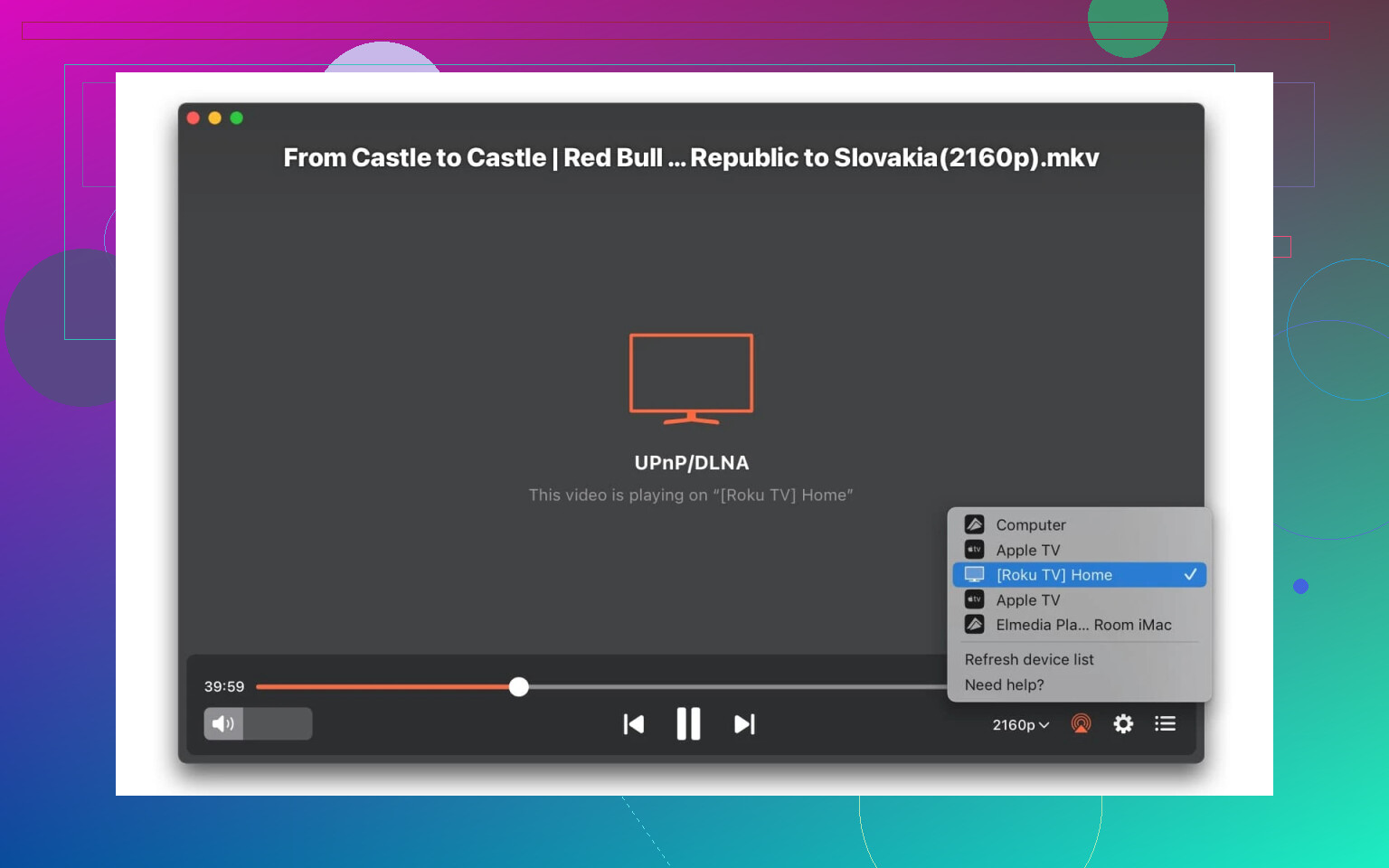Viewport: 1389px width, 868px height.
Task: Toggle the orange streaming cast icon
Action: coord(1081,723)
